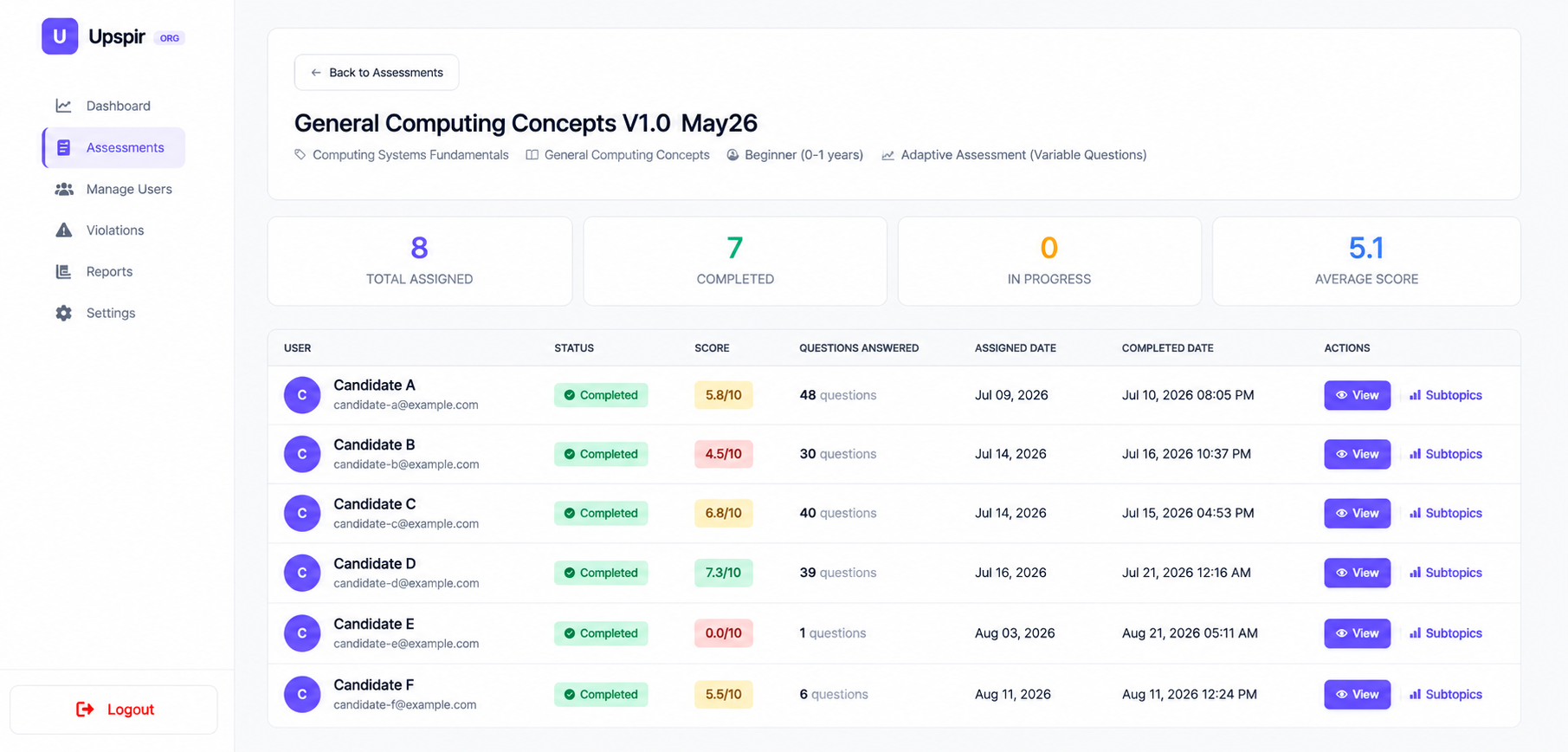Click Candidate A's avatar circle
1568x752 pixels.
[302, 395]
